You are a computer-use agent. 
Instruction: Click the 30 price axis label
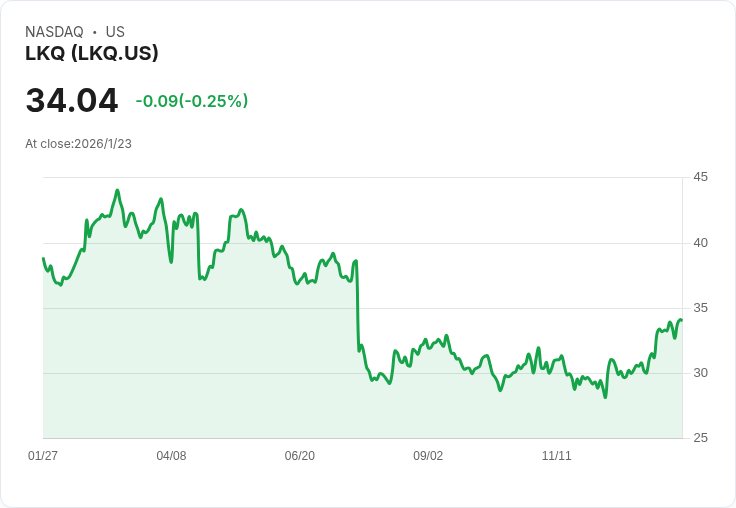pyautogui.click(x=701, y=373)
